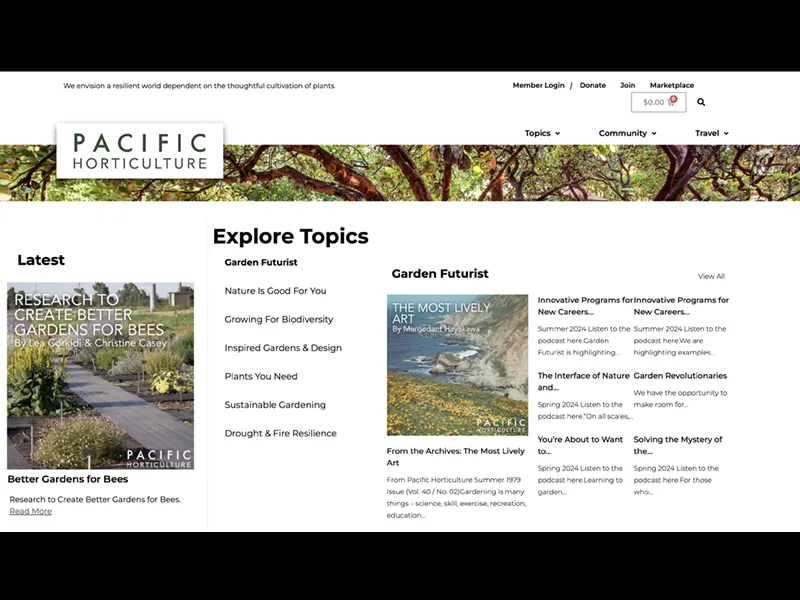Open the search using the magnifier icon

[701, 102]
